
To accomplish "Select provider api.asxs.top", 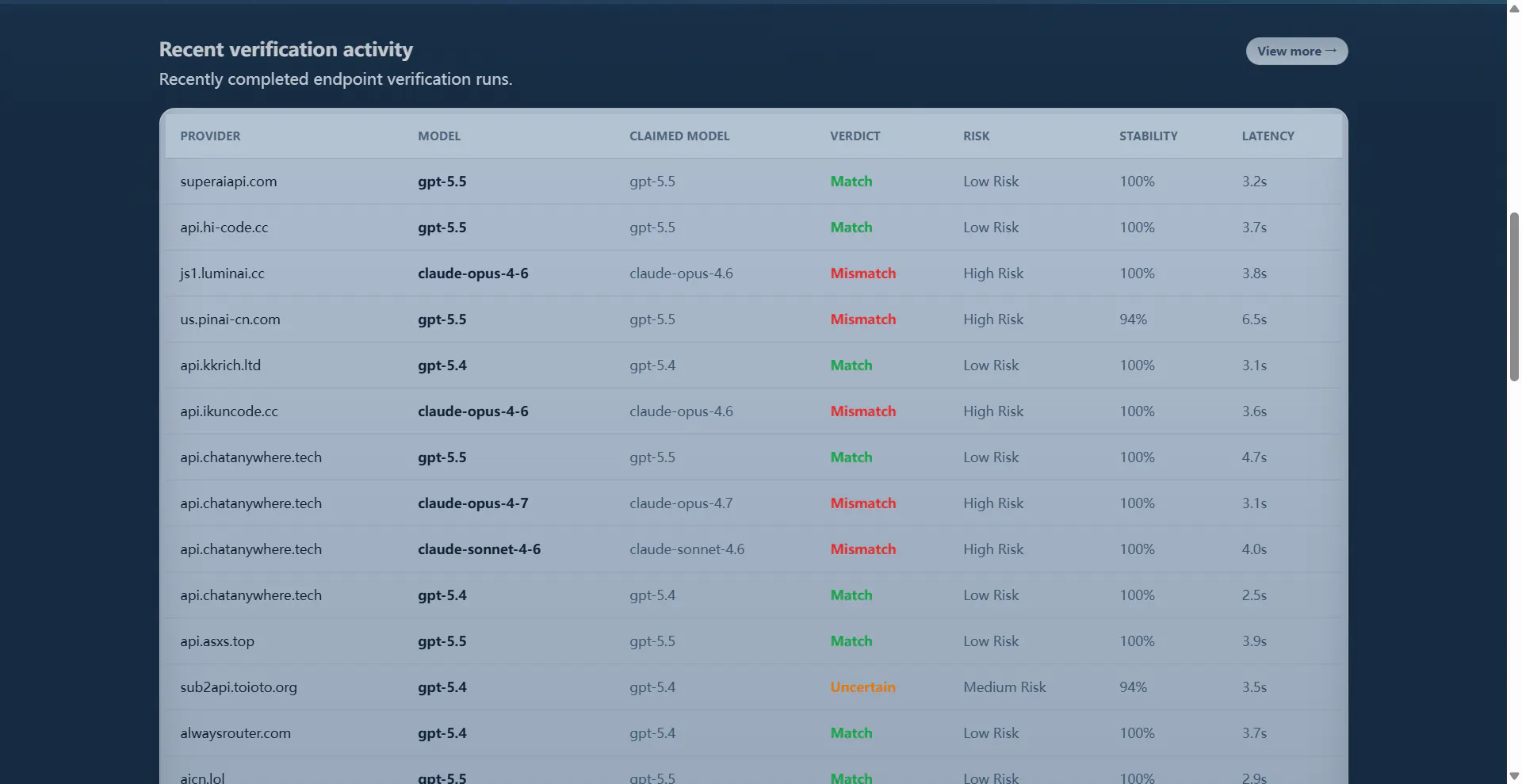I will point(217,641).
